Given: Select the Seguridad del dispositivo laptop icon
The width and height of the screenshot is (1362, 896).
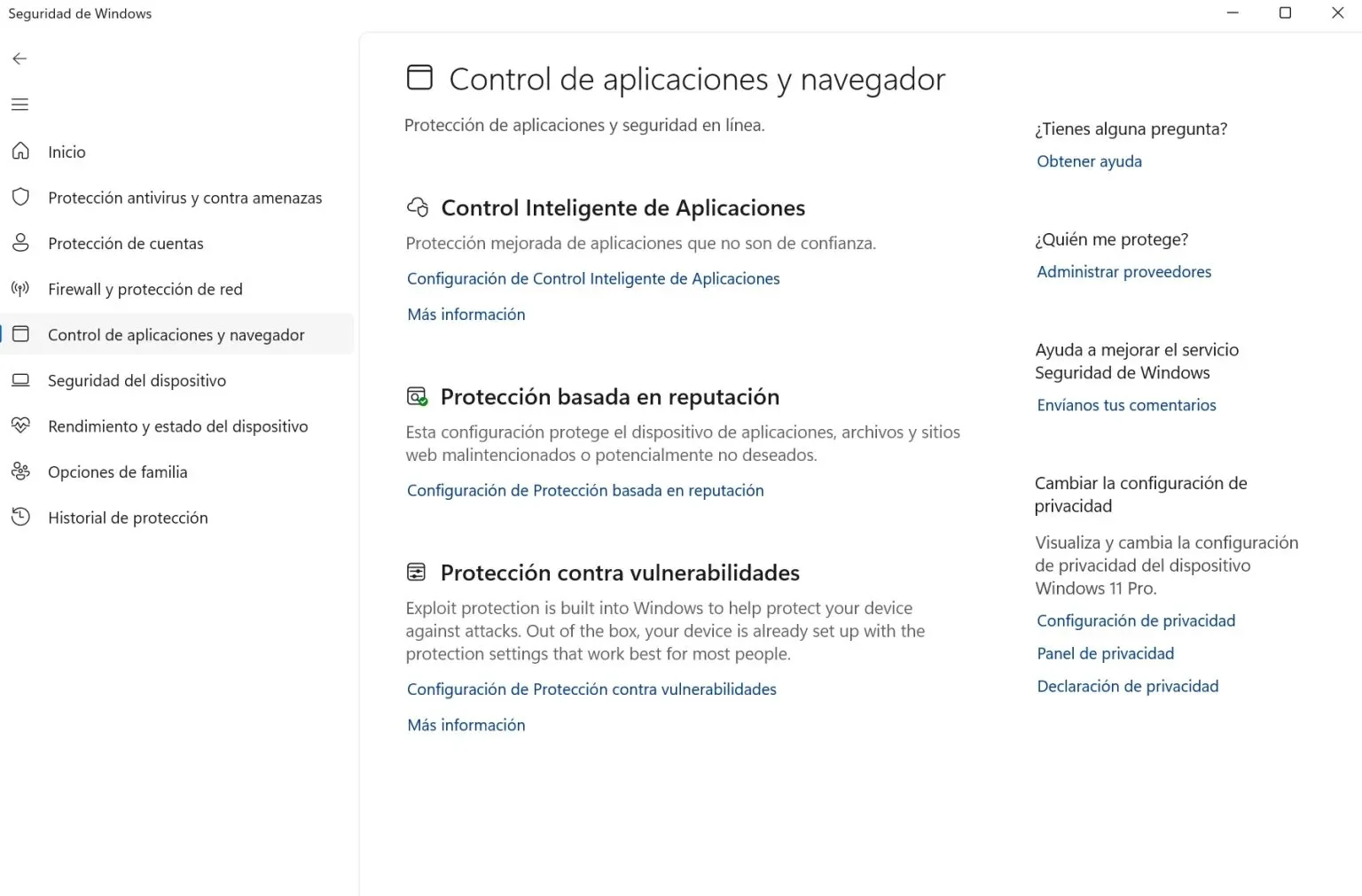Looking at the screenshot, I should point(20,380).
